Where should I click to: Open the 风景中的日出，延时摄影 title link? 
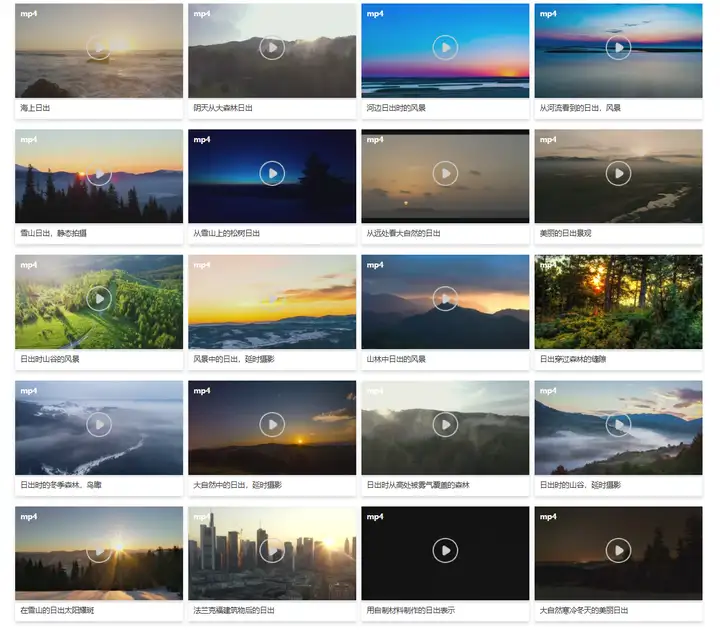234,359
